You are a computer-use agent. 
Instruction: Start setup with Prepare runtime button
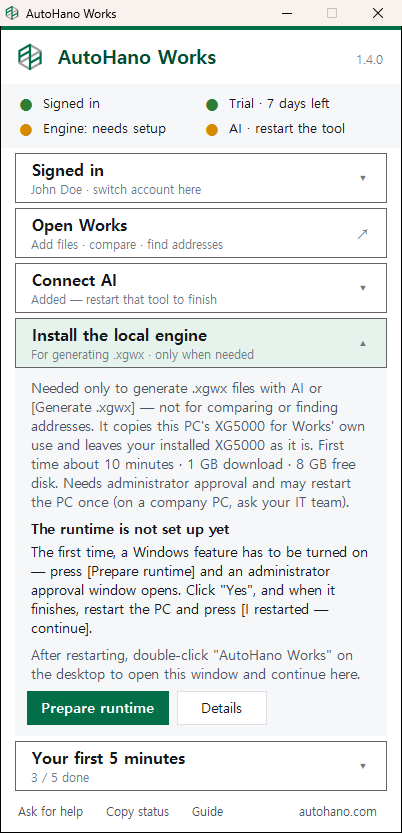[x=98, y=708]
